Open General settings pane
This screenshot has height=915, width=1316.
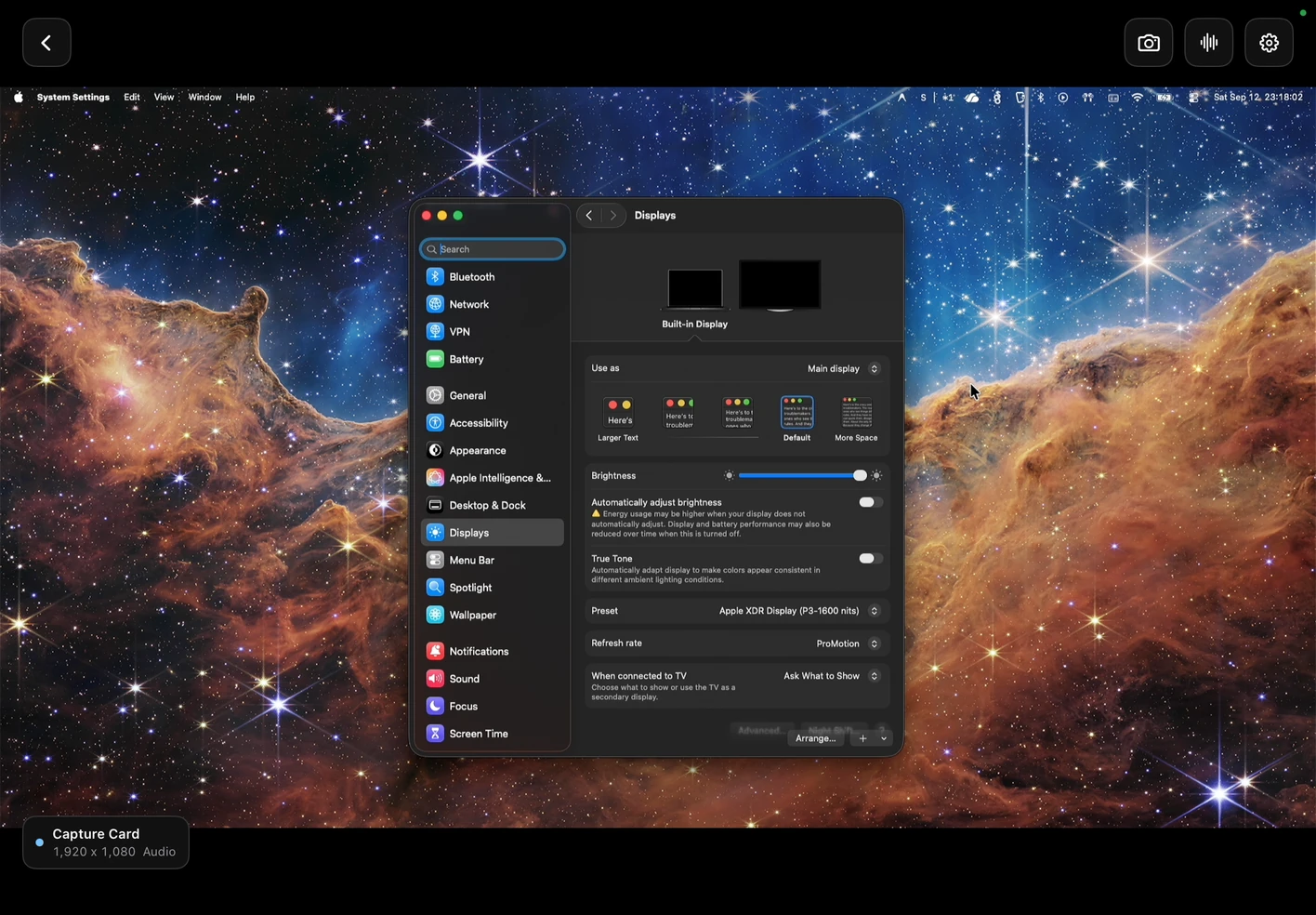(x=492, y=395)
